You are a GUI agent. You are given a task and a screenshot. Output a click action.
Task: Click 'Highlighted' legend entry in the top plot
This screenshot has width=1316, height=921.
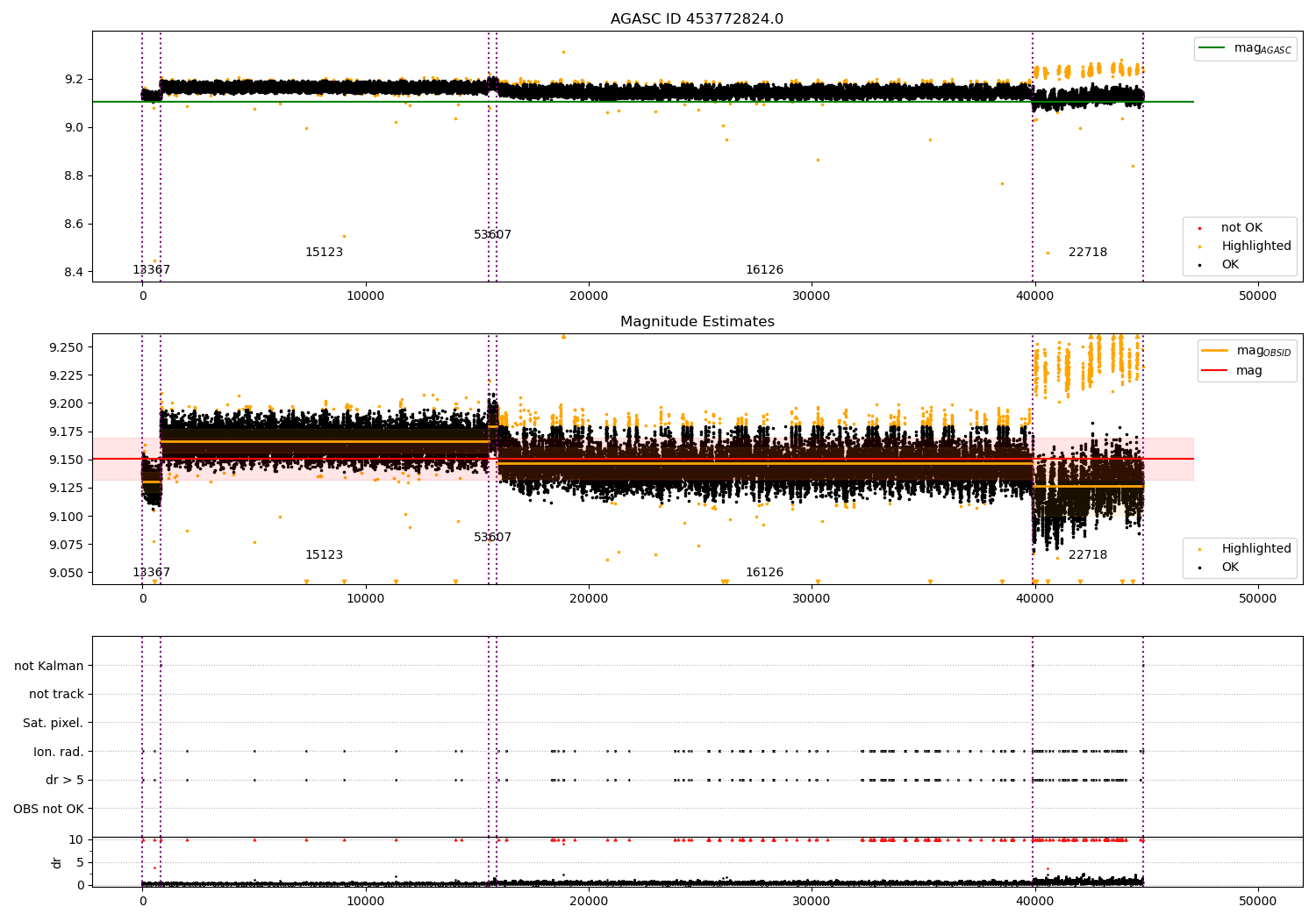1255,246
